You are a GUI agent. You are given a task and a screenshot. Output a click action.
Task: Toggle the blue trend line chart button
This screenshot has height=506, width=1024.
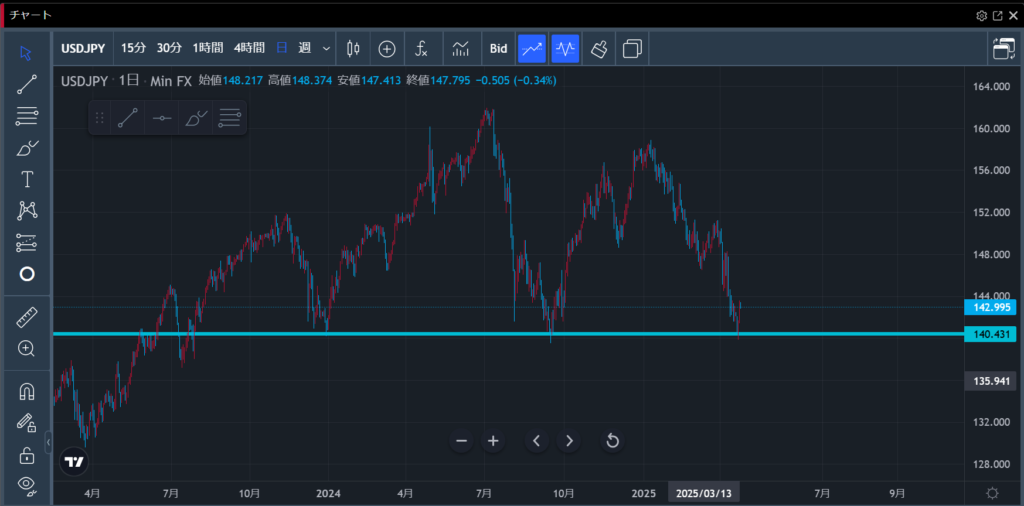(x=532, y=48)
